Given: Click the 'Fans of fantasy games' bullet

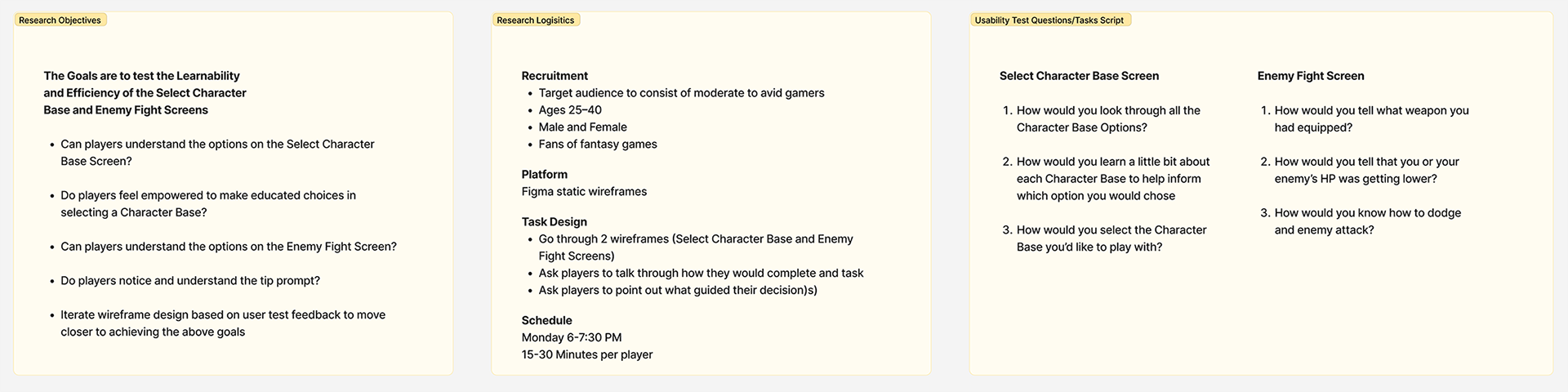Looking at the screenshot, I should click(x=597, y=145).
